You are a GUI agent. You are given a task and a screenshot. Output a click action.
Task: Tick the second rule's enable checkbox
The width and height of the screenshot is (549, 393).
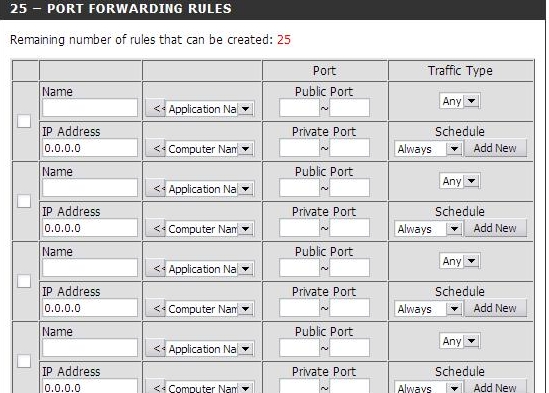[24, 201]
